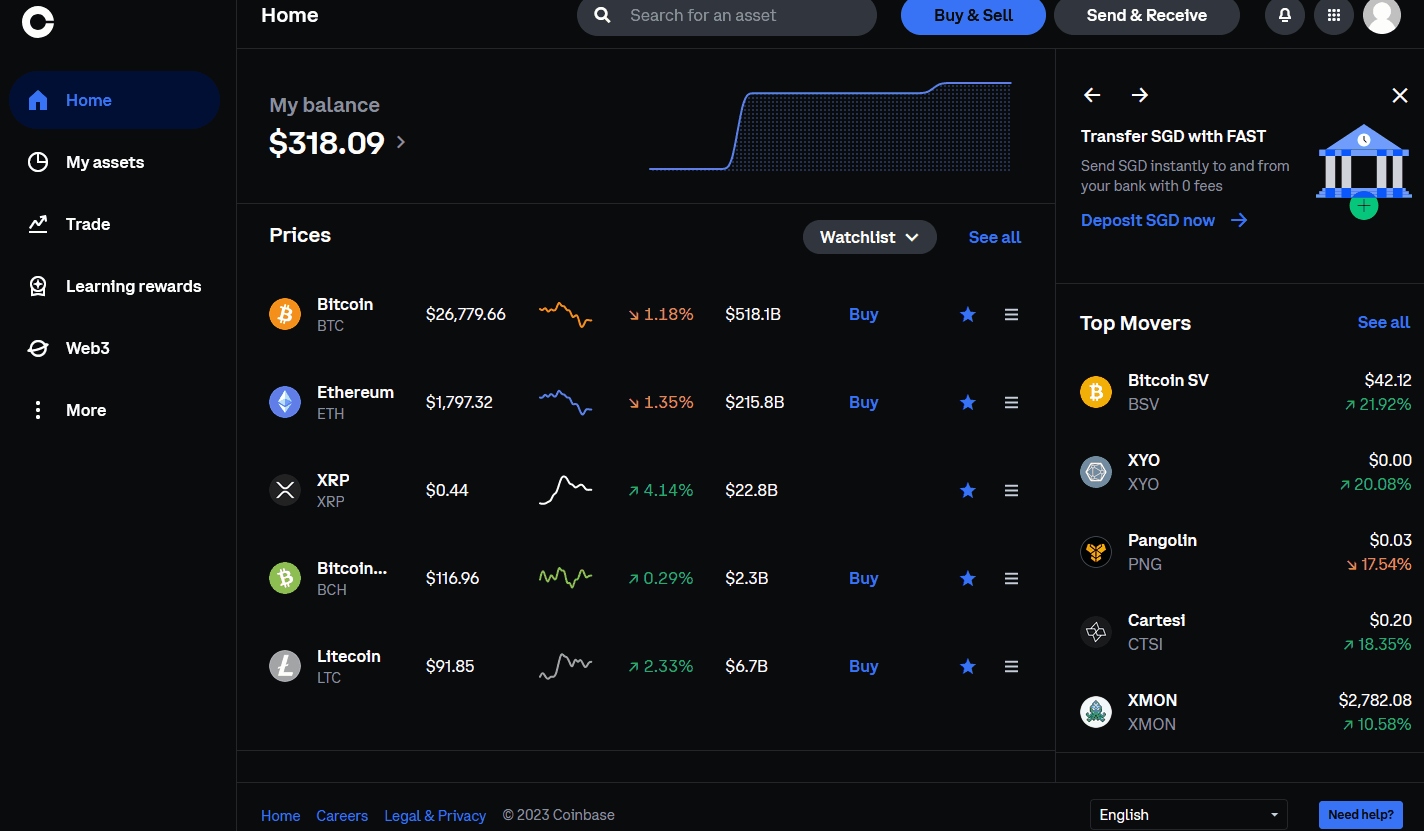Open the More sidebar menu
1424x831 pixels.
pos(114,410)
